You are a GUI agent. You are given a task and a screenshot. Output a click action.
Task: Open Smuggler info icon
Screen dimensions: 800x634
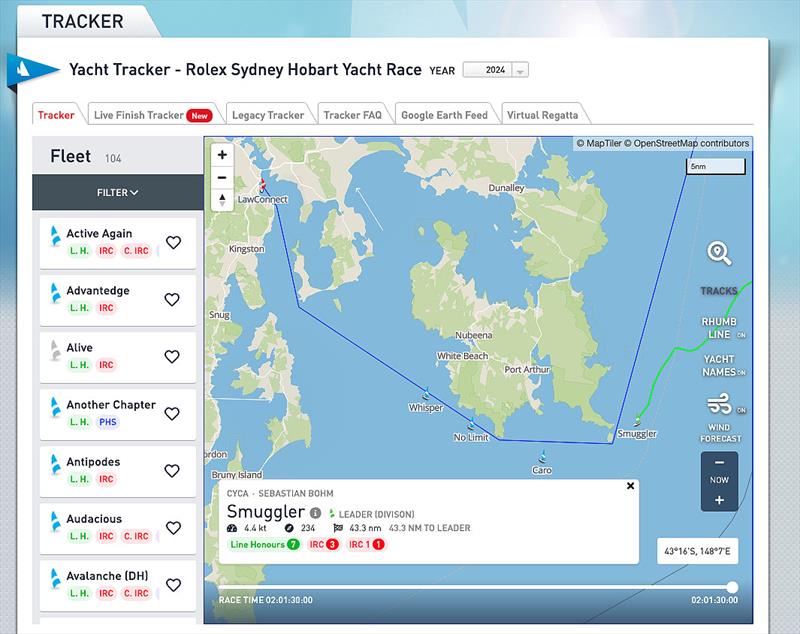click(315, 513)
